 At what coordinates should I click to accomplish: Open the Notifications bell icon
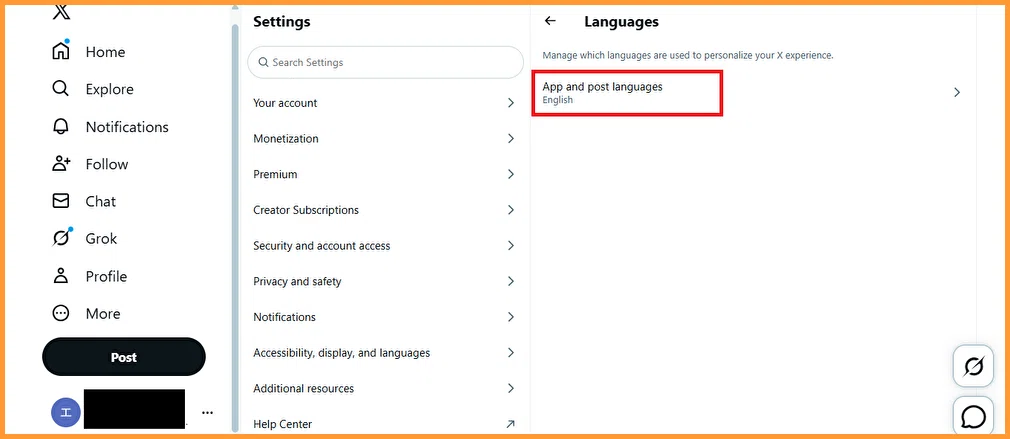coord(61,126)
